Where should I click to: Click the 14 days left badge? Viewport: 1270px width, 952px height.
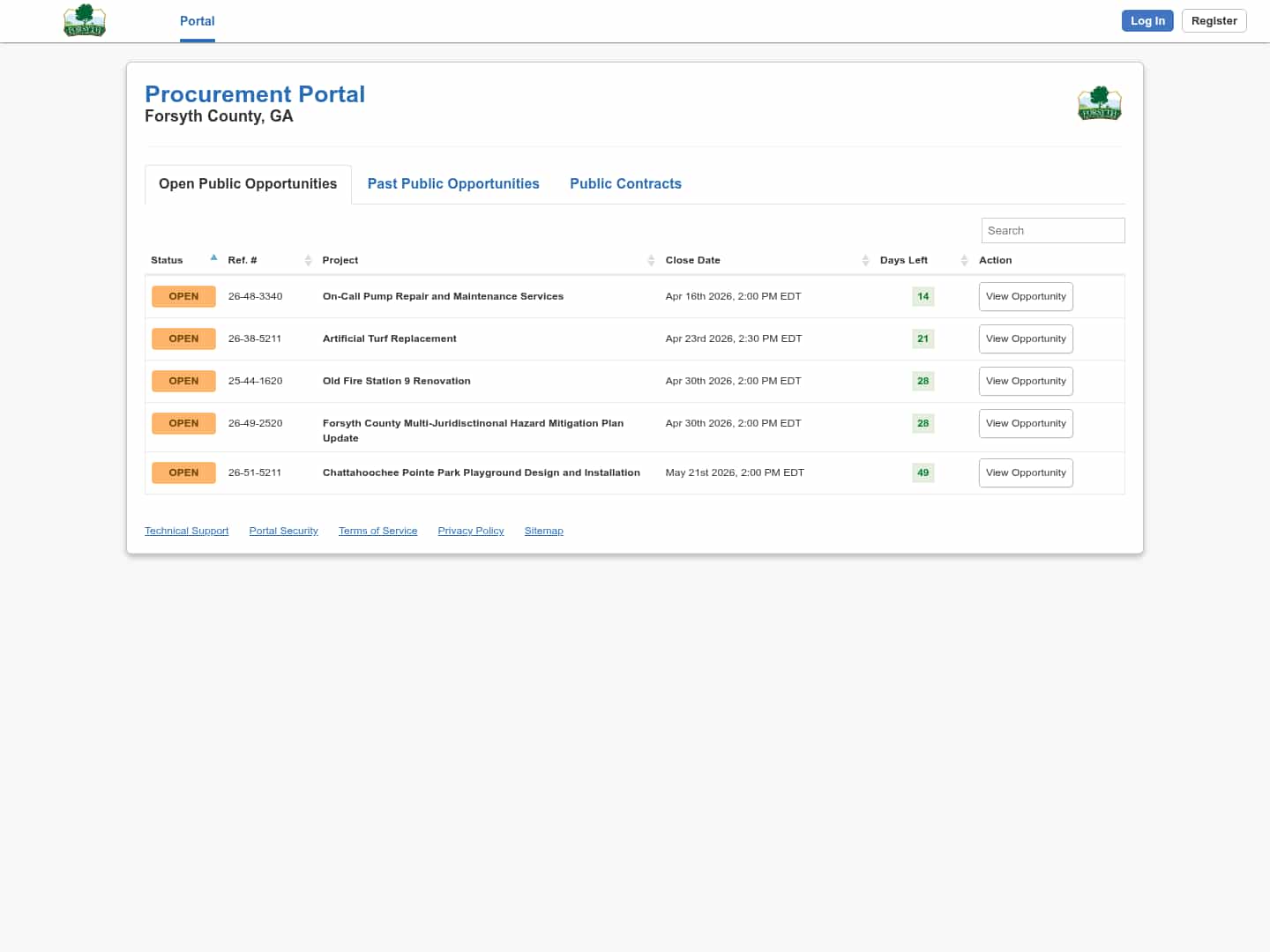click(x=923, y=296)
